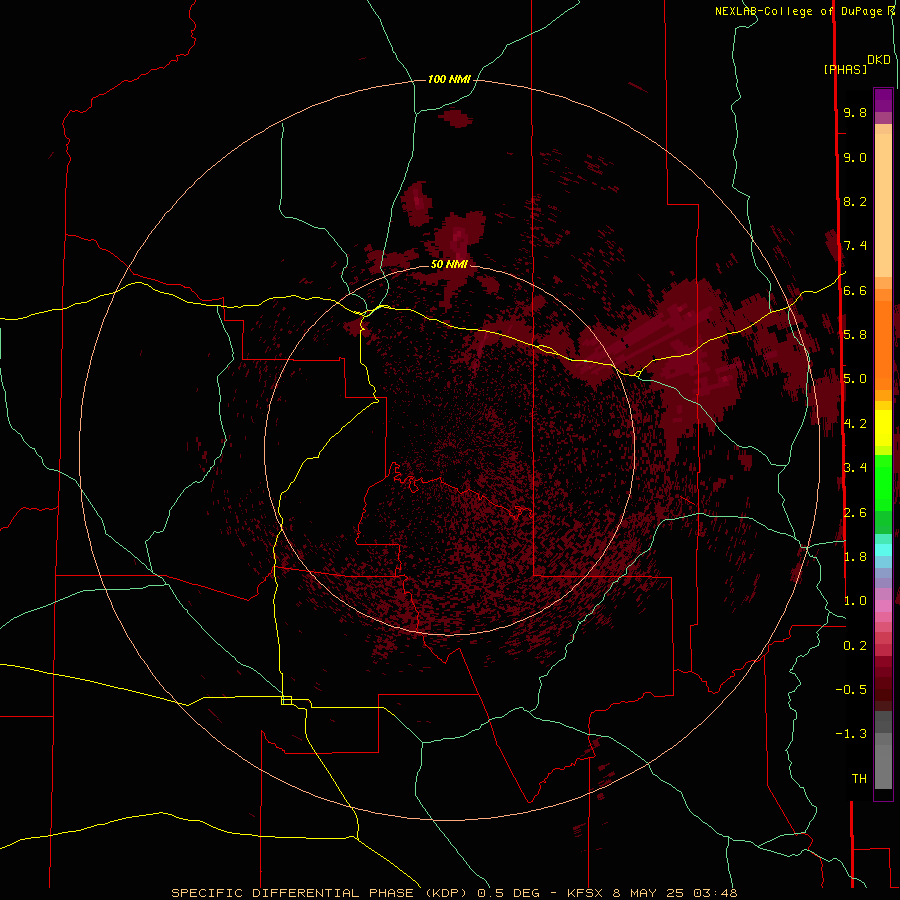Image resolution: width=900 pixels, height=900 pixels.
Task: Click the '100 NMI' range ring label
Action: click(x=449, y=79)
